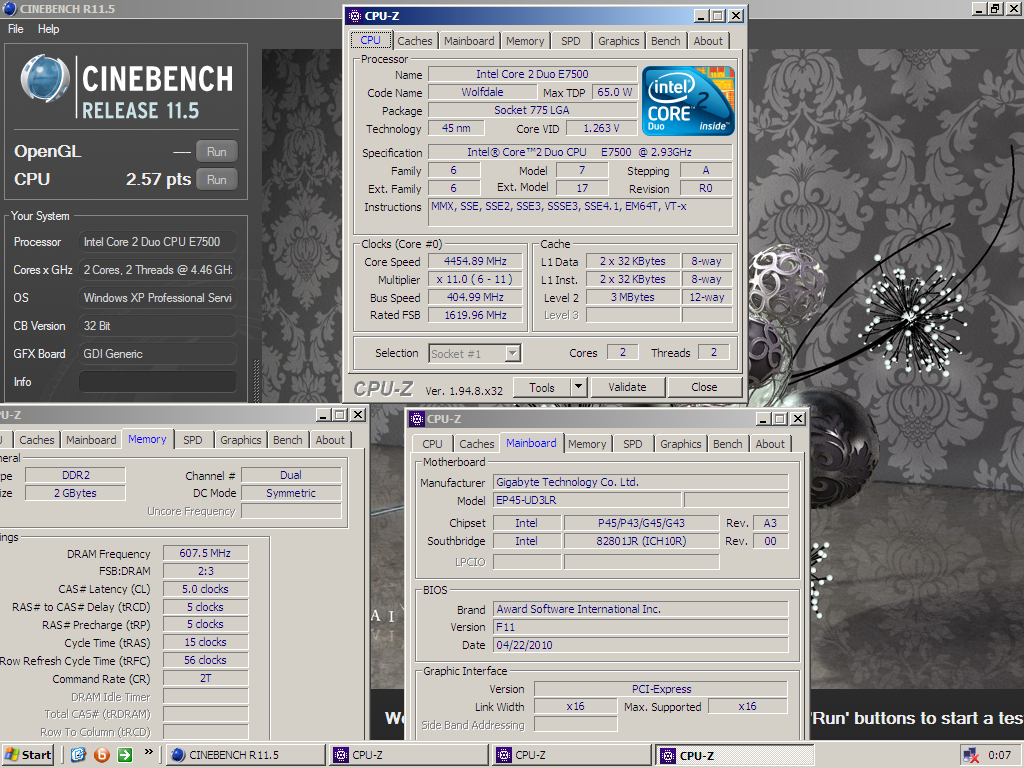Open Caches tab in top CPU-Z window
The width and height of the screenshot is (1024, 768).
click(415, 40)
